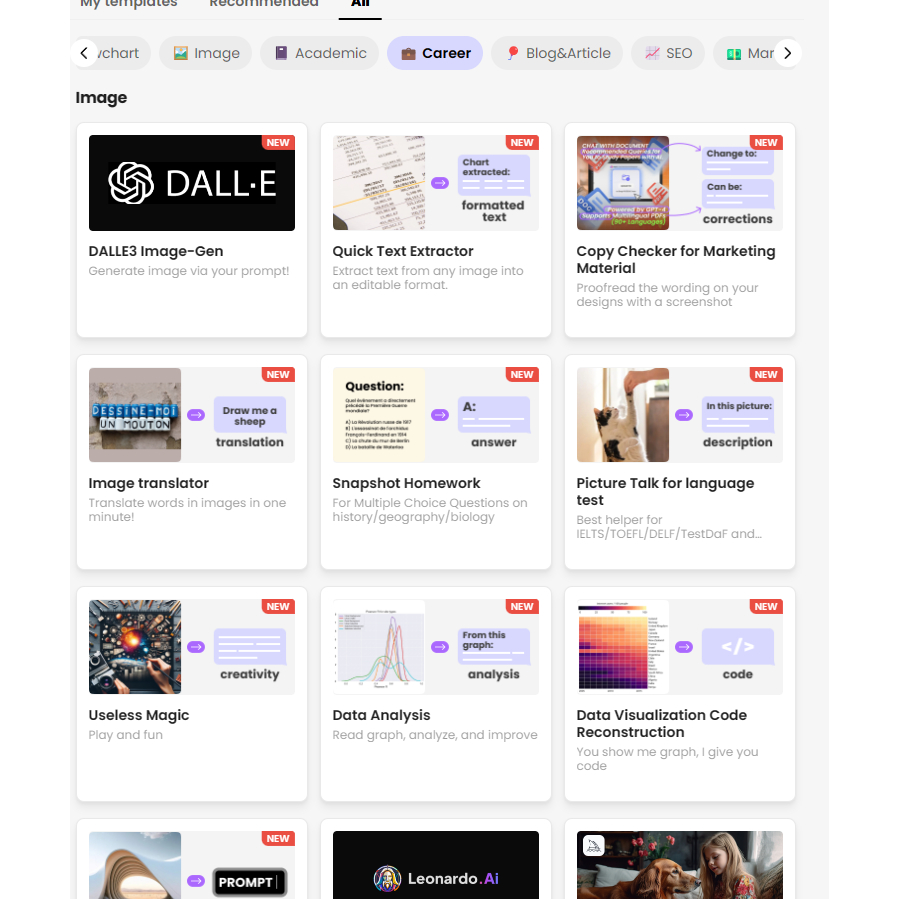899x899 pixels.
Task: Open the Useless Magic template title
Action: [139, 715]
